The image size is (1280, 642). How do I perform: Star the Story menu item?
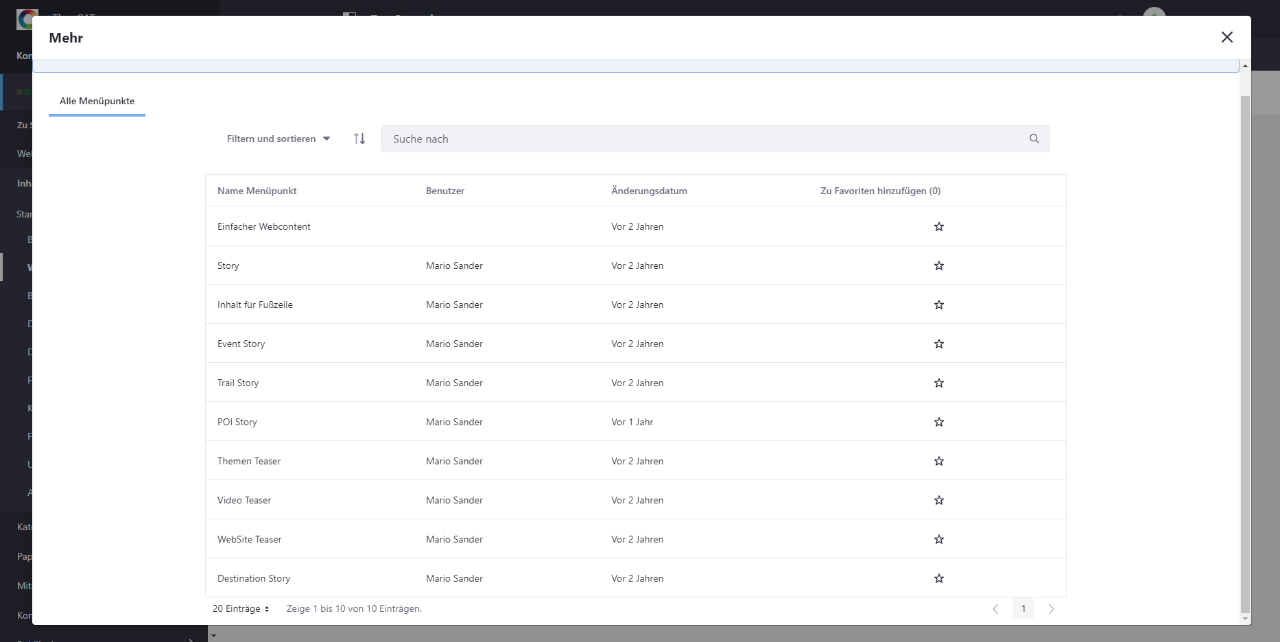tap(938, 266)
